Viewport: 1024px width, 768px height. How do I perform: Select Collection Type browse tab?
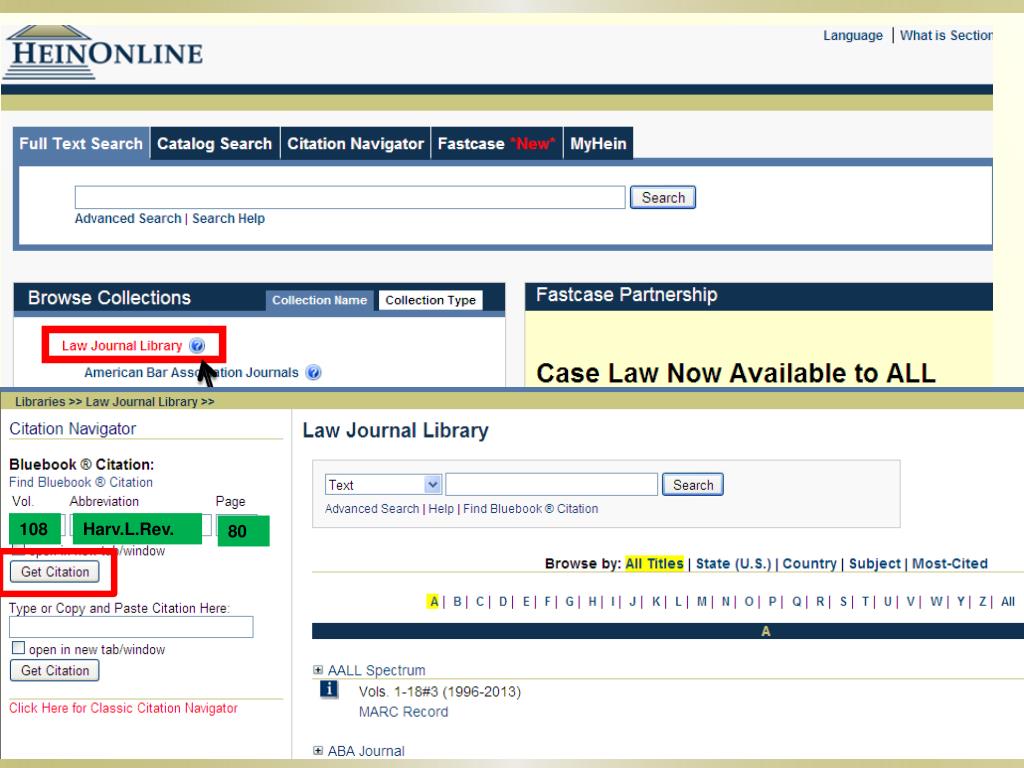tap(430, 300)
